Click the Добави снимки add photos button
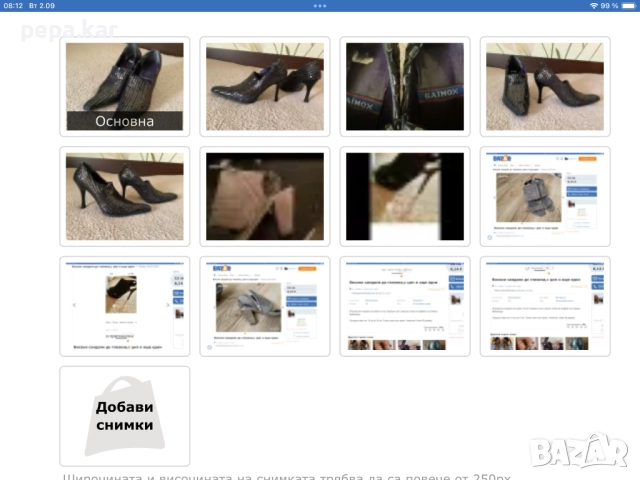This screenshot has width=640, height=480. pos(124,416)
